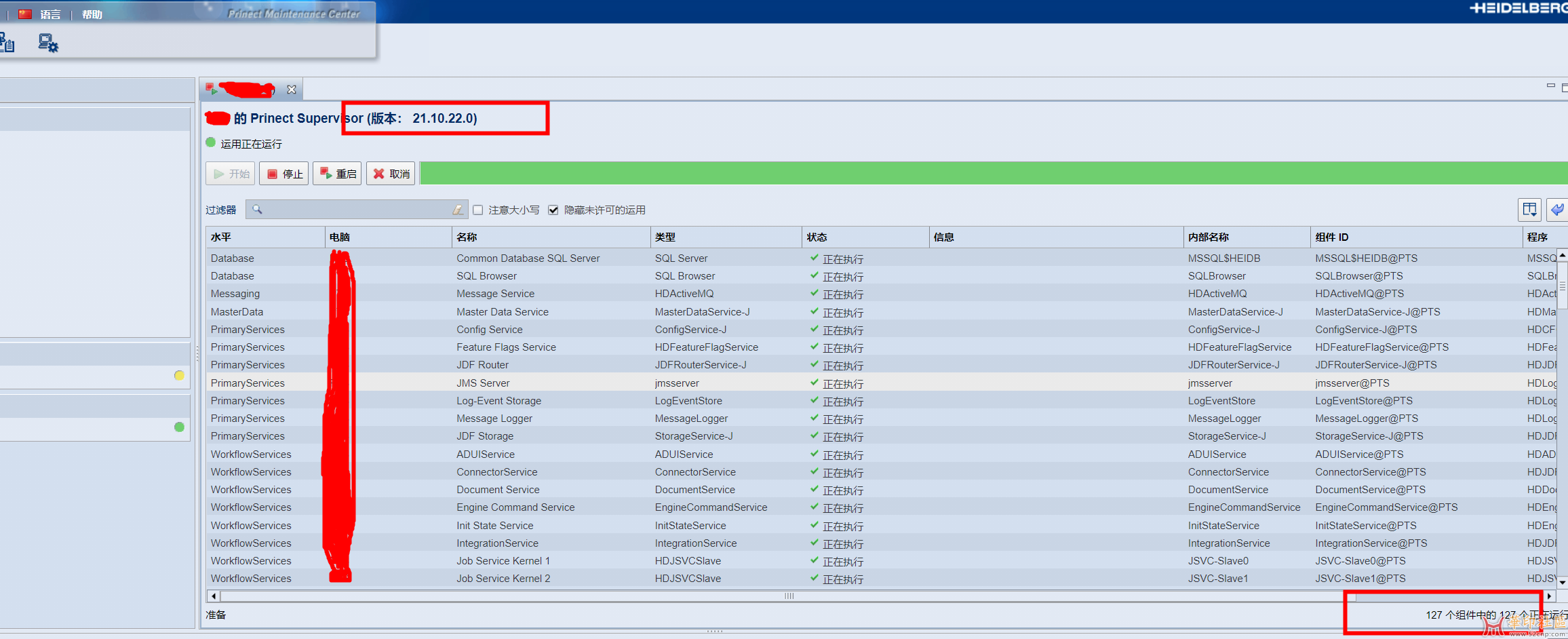Open the 语言 menu
The image size is (1568, 639).
[50, 14]
